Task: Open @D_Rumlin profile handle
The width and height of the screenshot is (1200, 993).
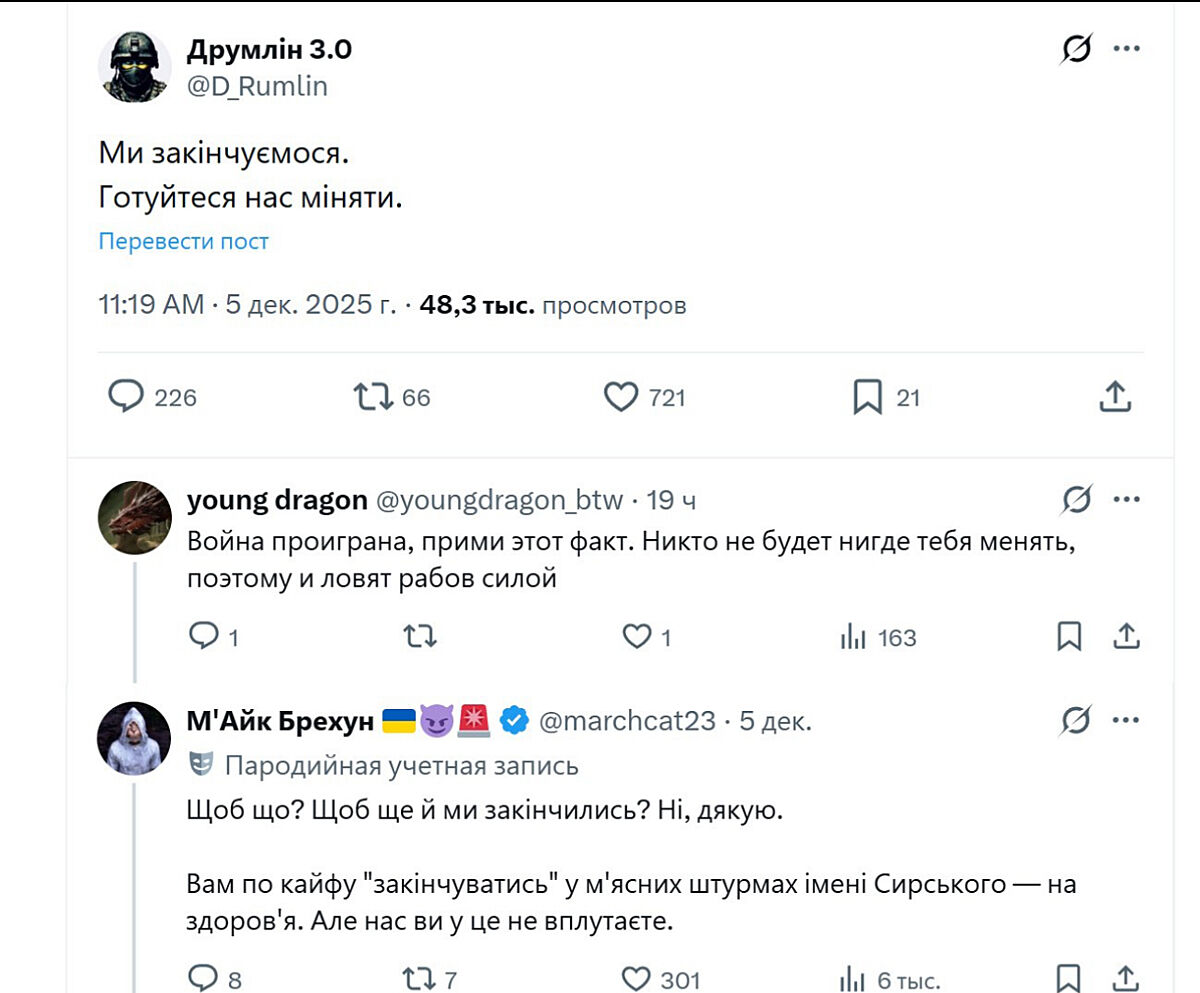Action: 257,86
